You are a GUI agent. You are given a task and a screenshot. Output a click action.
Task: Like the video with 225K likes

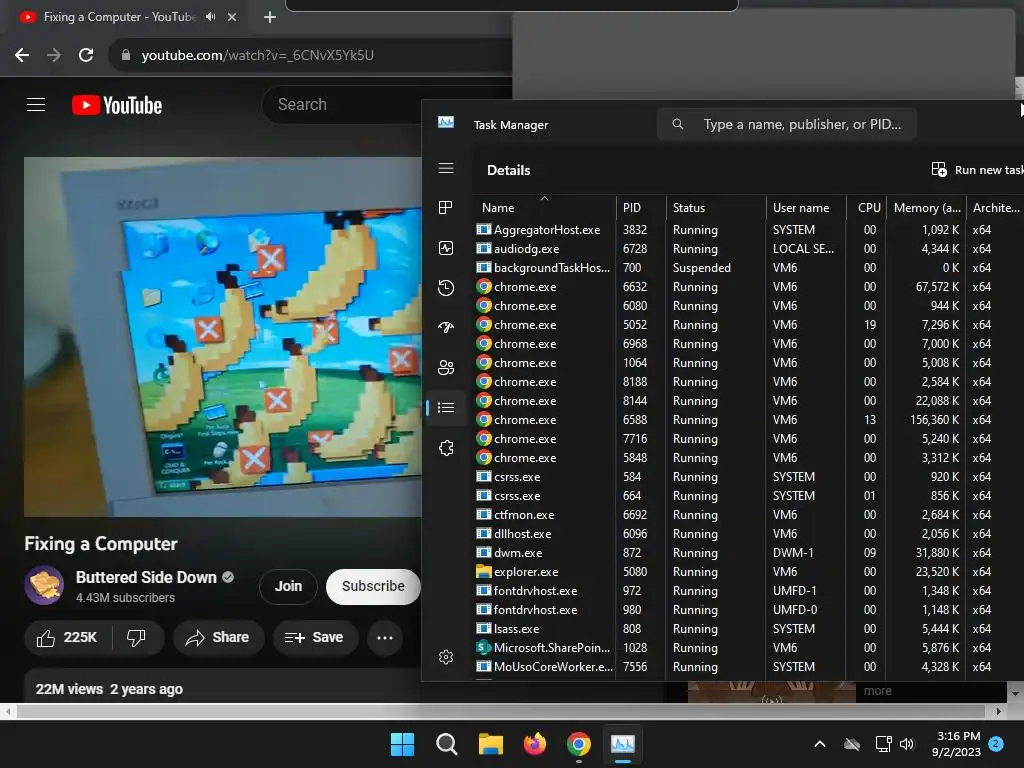[68, 637]
